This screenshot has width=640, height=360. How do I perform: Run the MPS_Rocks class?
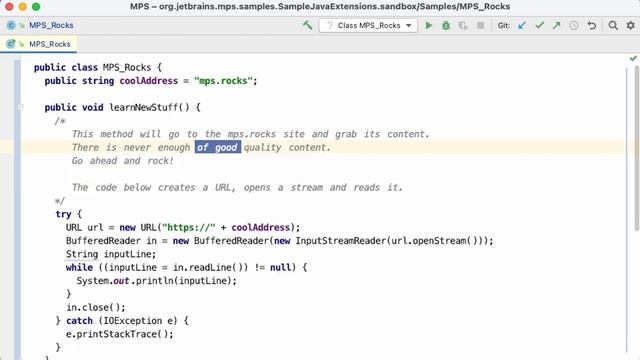(429, 25)
